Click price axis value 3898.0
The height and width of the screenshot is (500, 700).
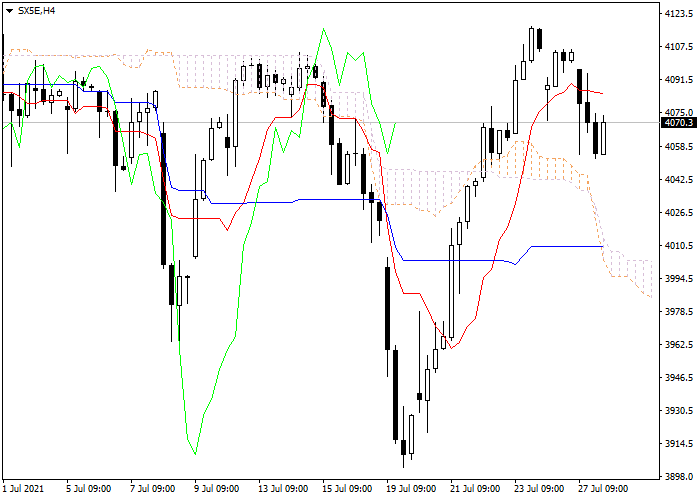point(679,477)
